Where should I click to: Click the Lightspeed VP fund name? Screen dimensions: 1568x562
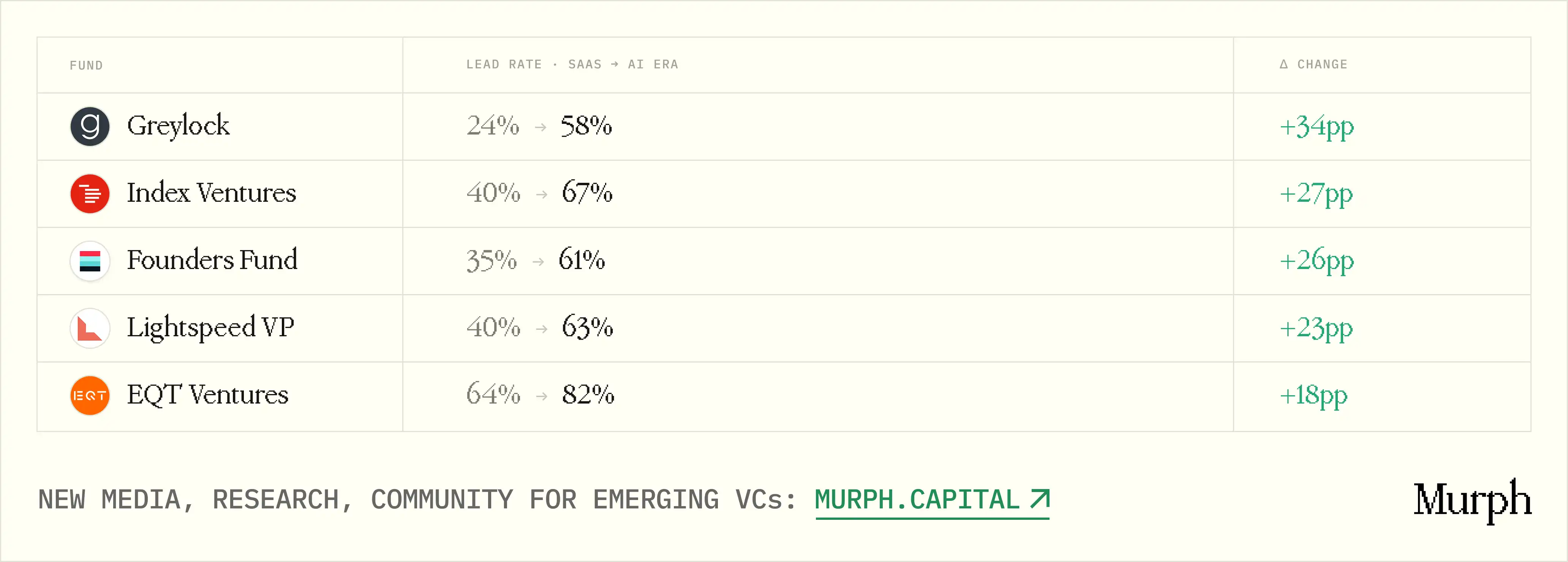point(210,328)
